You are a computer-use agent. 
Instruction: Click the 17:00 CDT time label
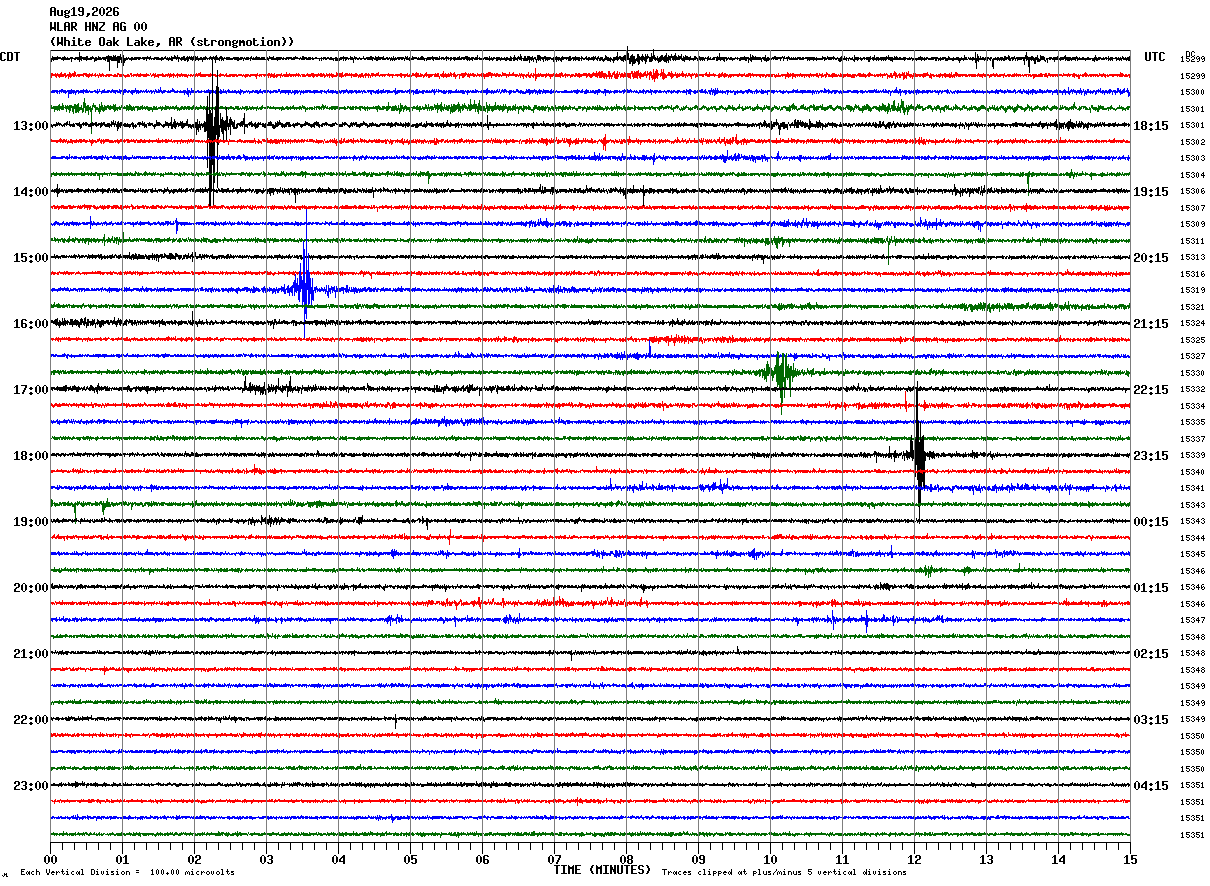click(x=30, y=390)
